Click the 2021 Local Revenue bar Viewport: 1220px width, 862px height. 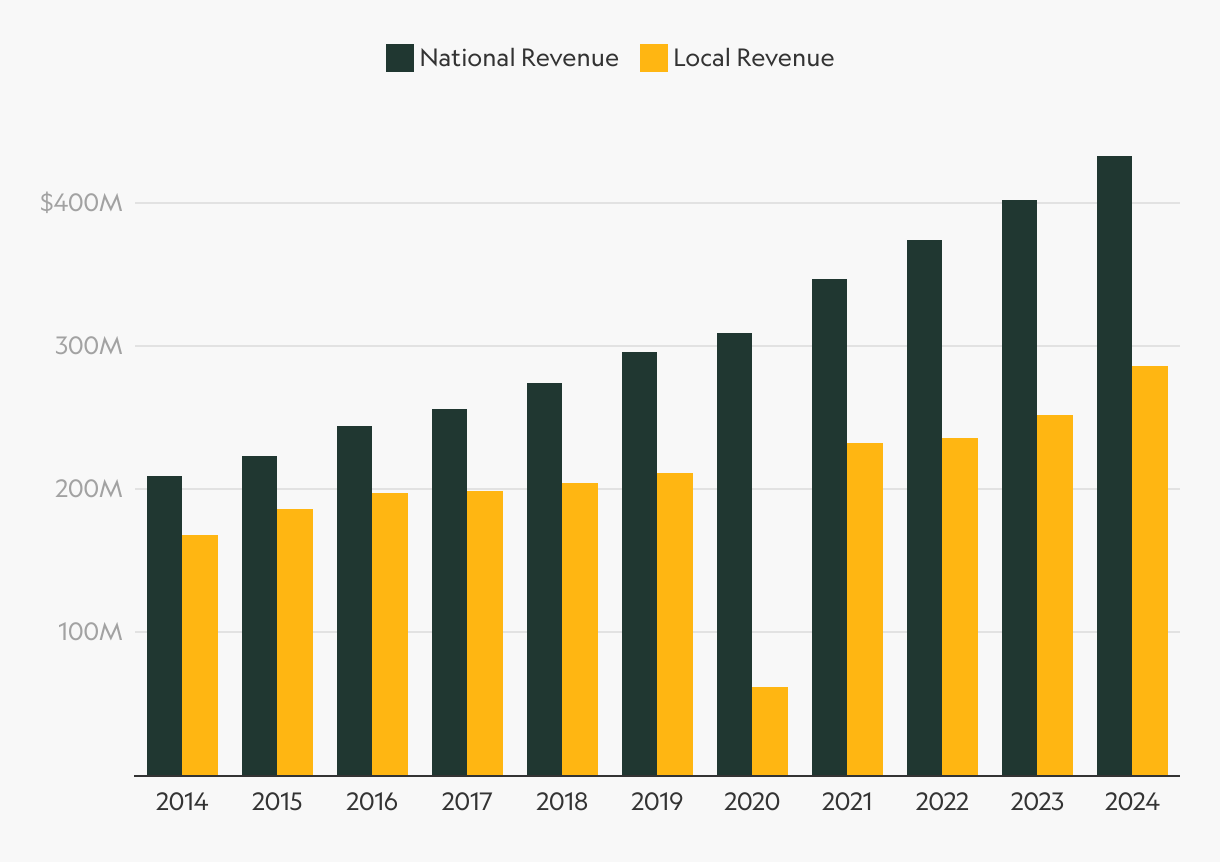pos(865,609)
